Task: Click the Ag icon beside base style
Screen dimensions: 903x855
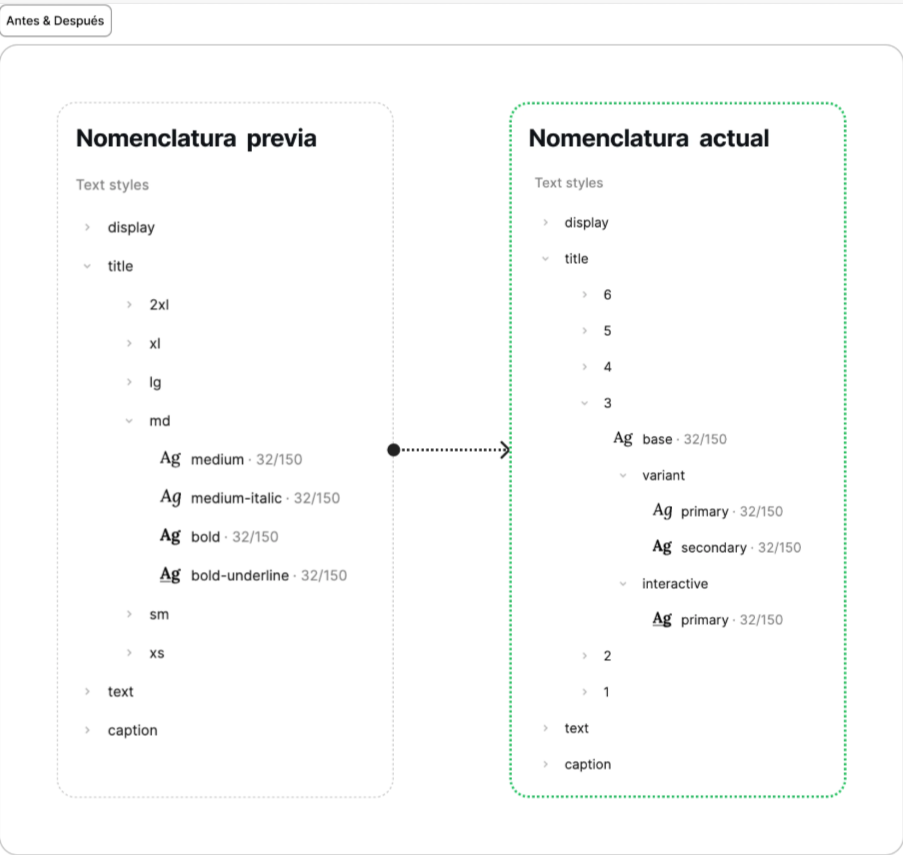Action: [623, 439]
